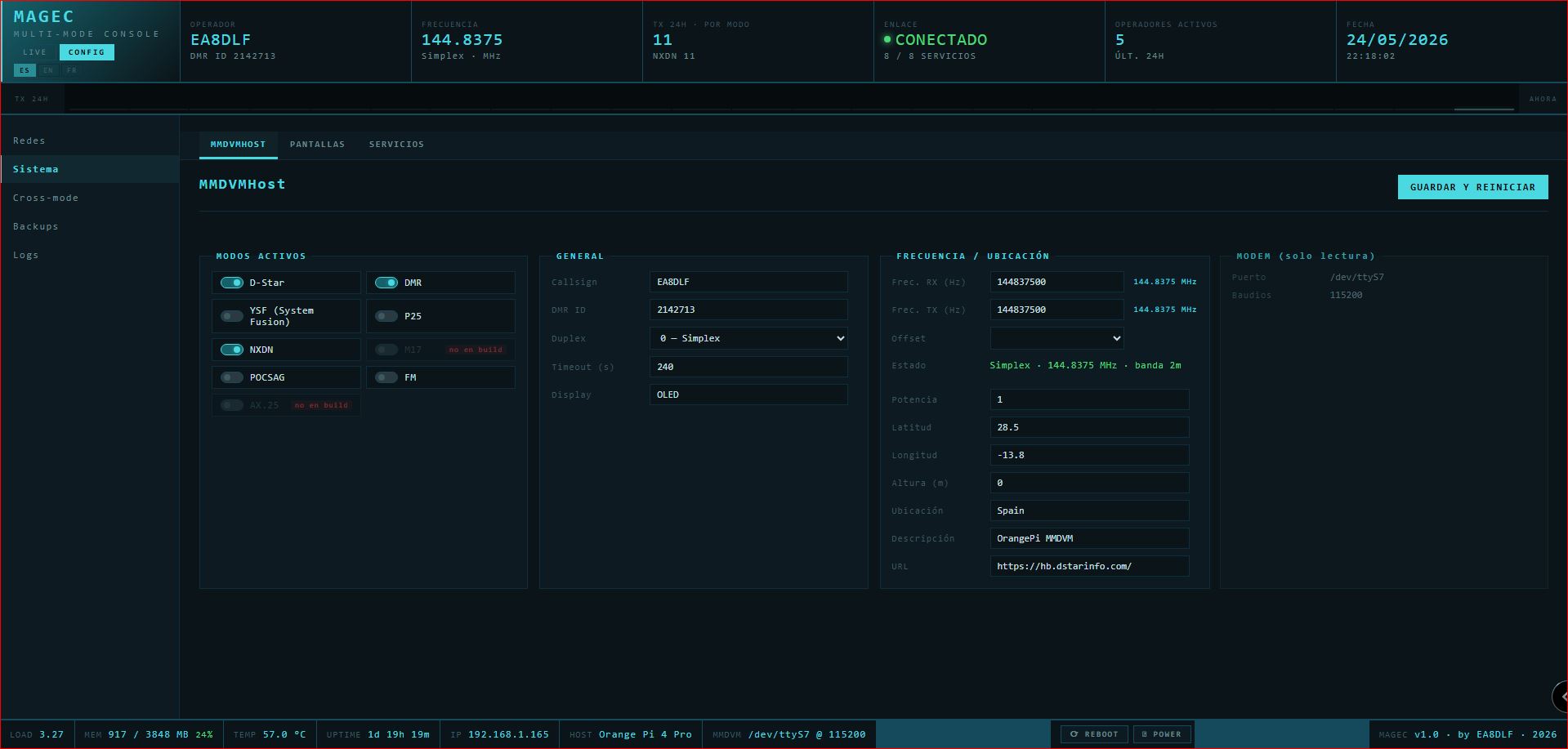Click the Latitud input field
The width and height of the screenshot is (1568, 749).
1089,427
